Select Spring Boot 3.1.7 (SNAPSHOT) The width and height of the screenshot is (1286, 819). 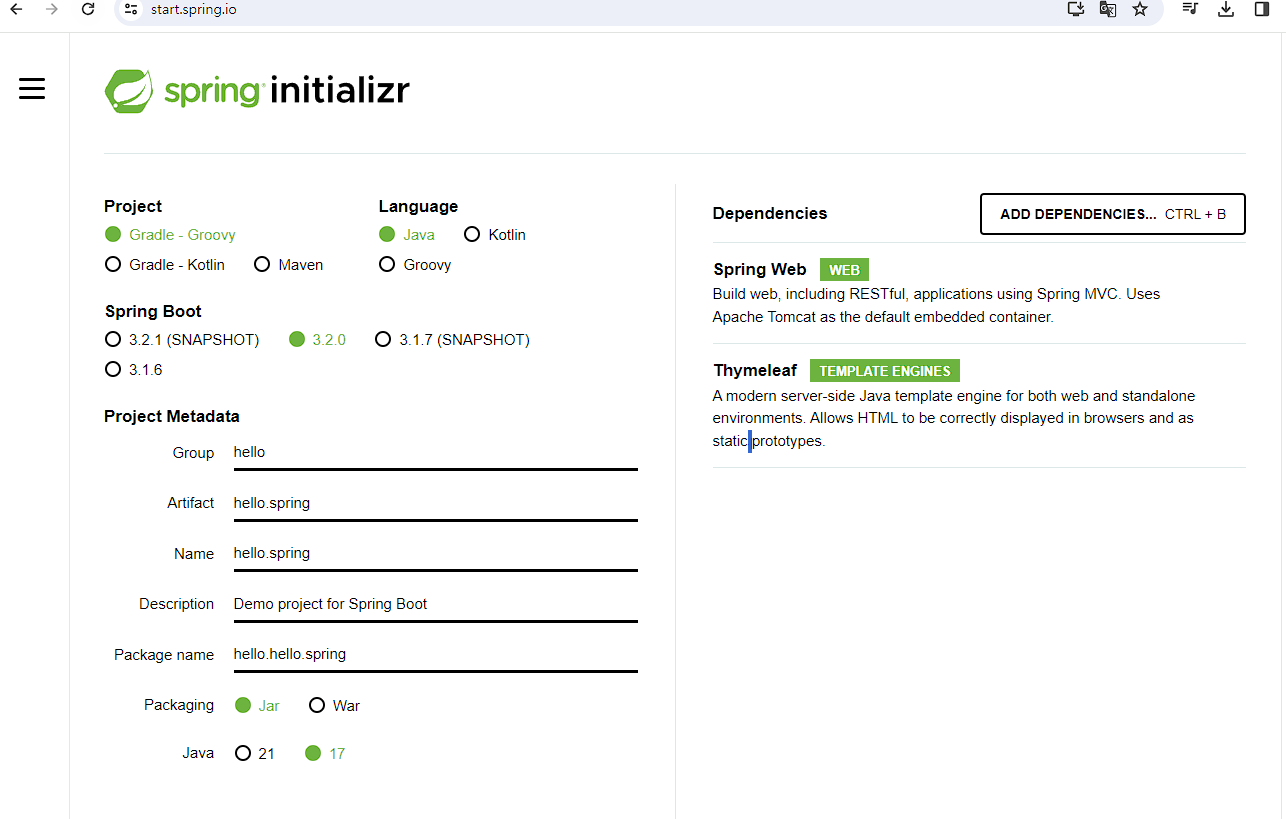click(452, 340)
